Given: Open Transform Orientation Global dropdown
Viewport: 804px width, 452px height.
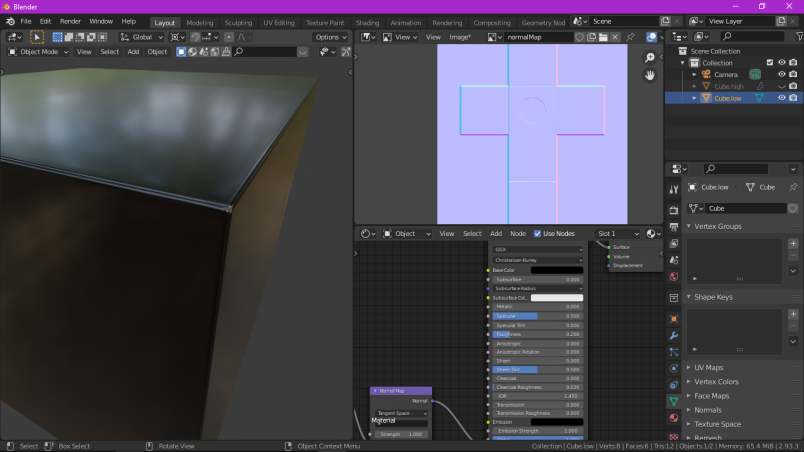Looking at the screenshot, I should tap(142, 37).
